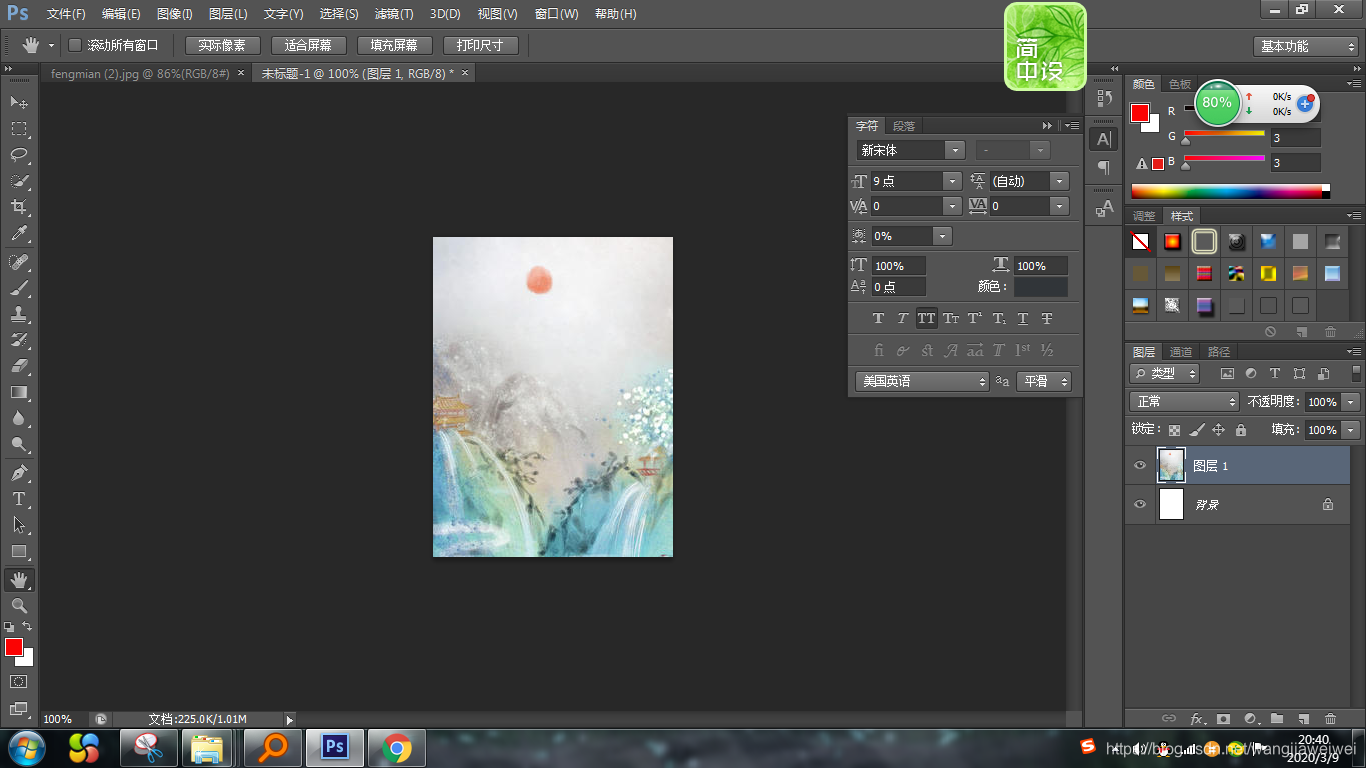Screen dimensions: 1366x768
Task: Toggle underline in Character panel
Action: (x=1023, y=319)
